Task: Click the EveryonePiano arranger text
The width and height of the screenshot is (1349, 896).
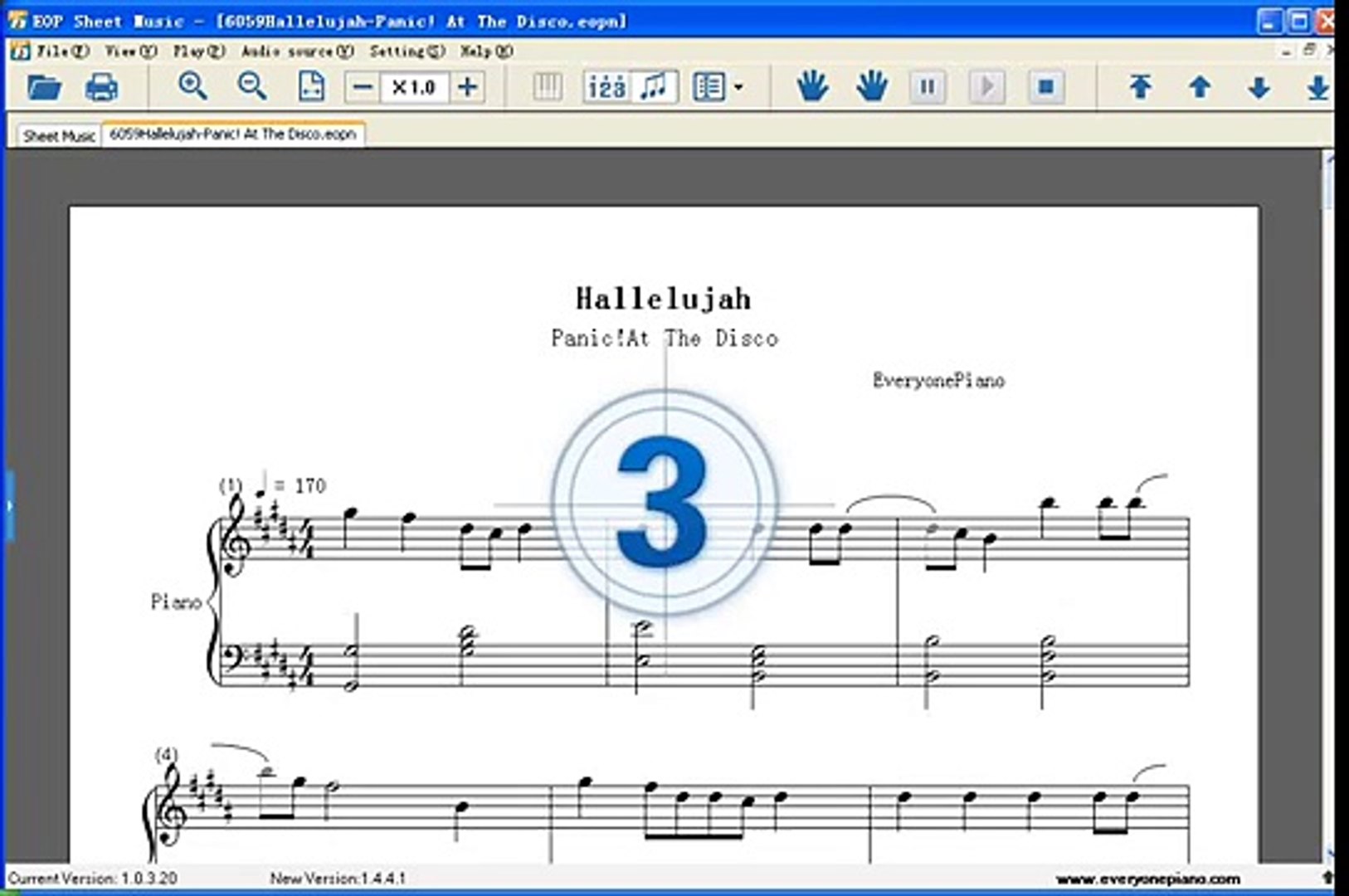Action: tap(938, 381)
